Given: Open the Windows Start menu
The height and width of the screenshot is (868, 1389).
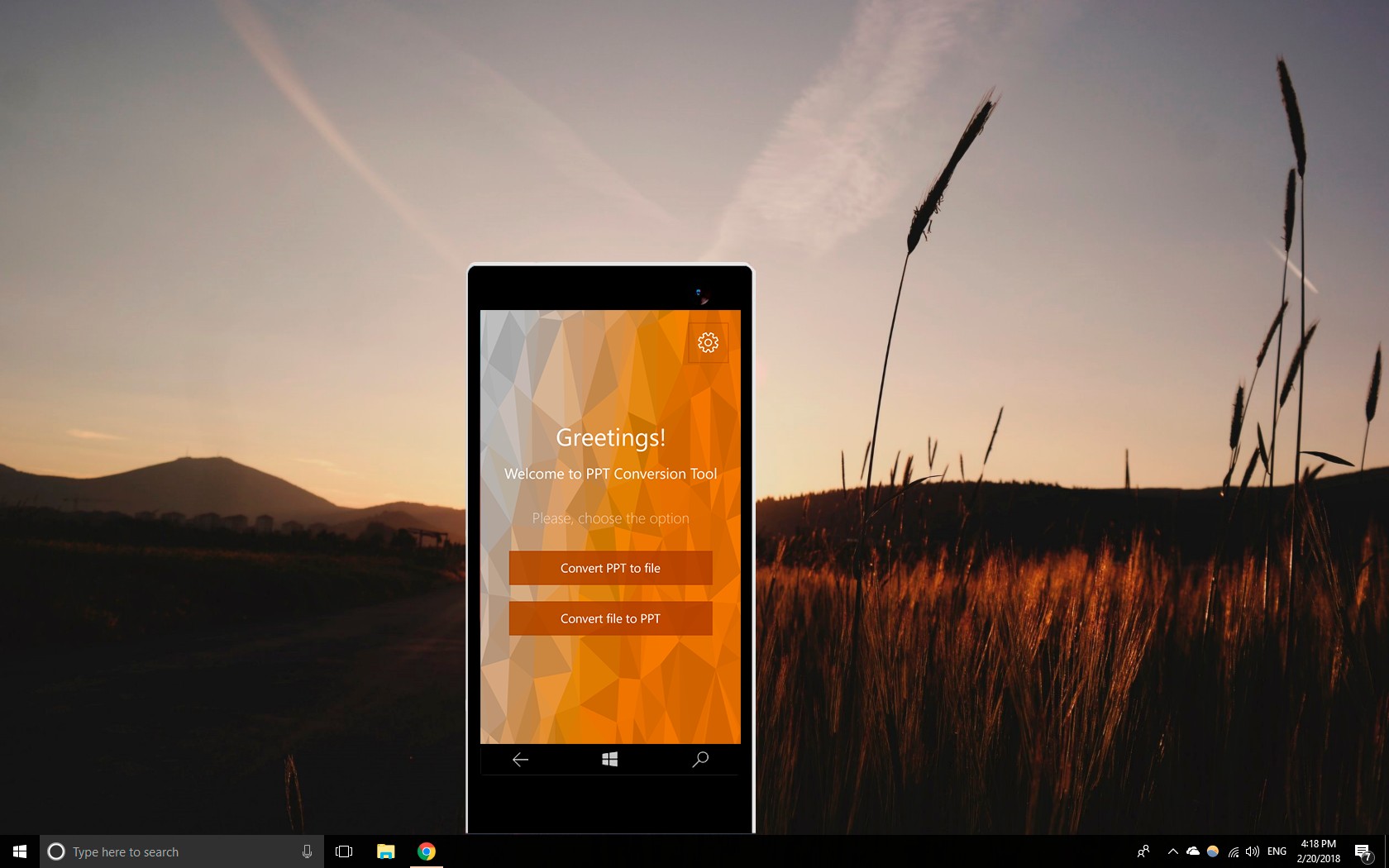Looking at the screenshot, I should coord(20,851).
